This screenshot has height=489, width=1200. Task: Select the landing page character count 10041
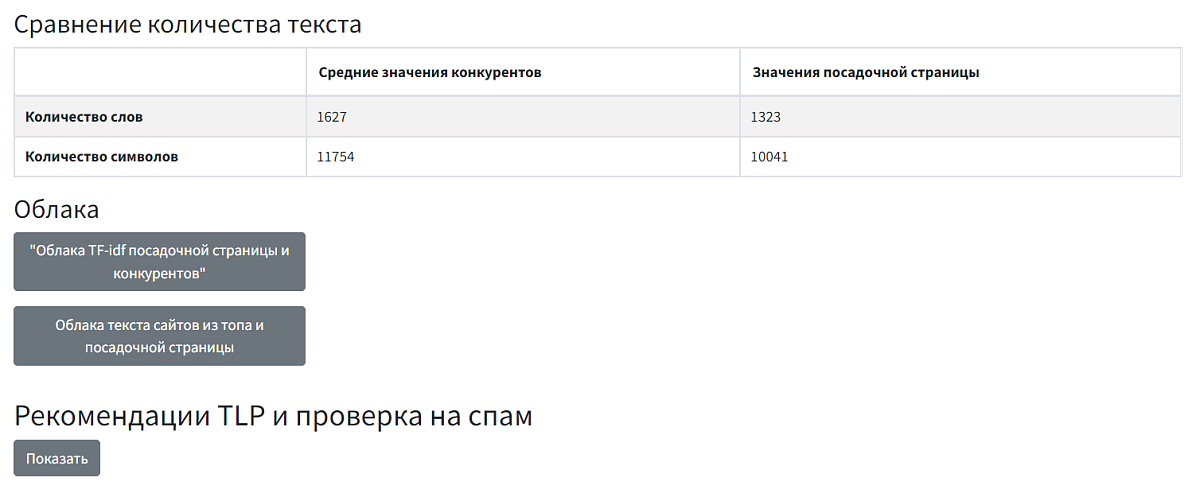[x=770, y=157]
